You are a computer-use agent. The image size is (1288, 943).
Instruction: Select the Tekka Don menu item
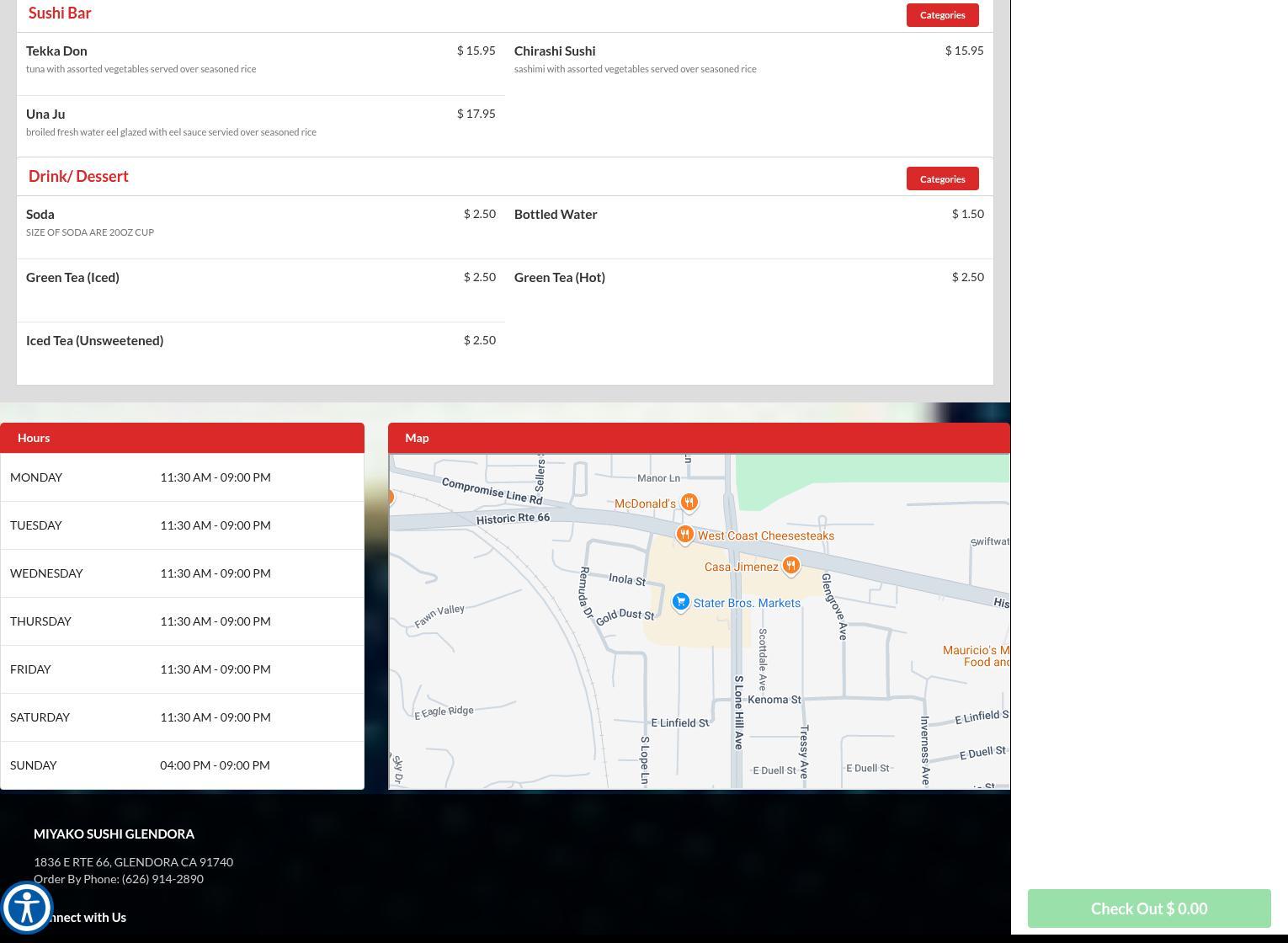[56, 51]
